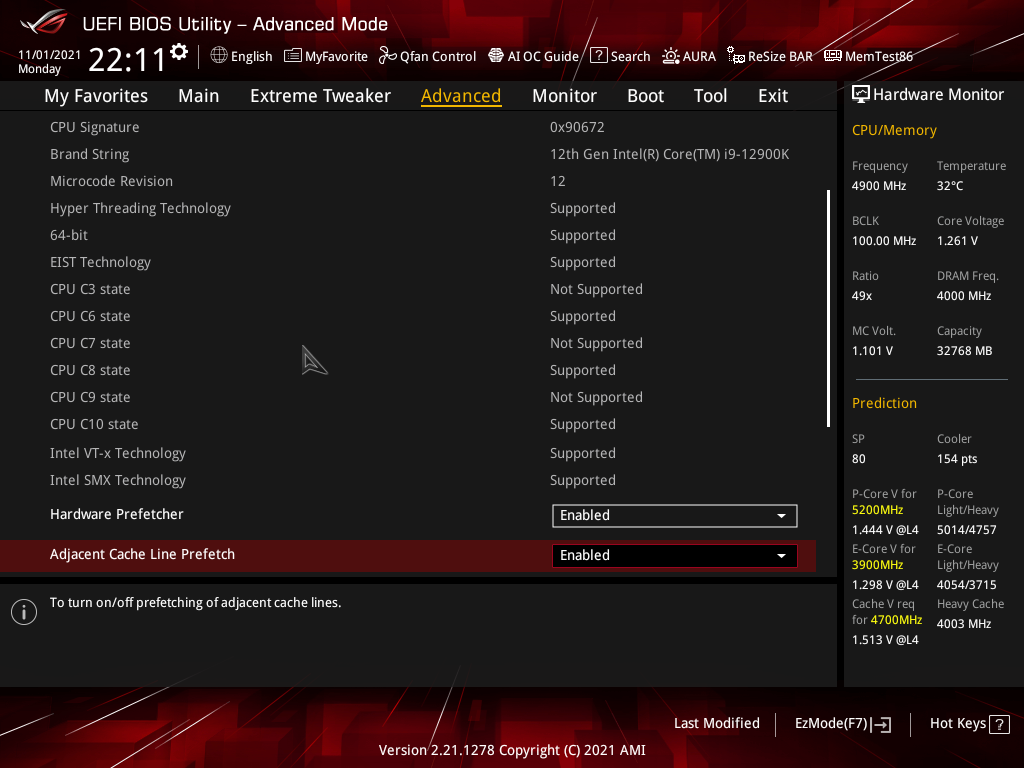This screenshot has height=768, width=1024.
Task: Go to the Boot tab
Action: tap(645, 96)
